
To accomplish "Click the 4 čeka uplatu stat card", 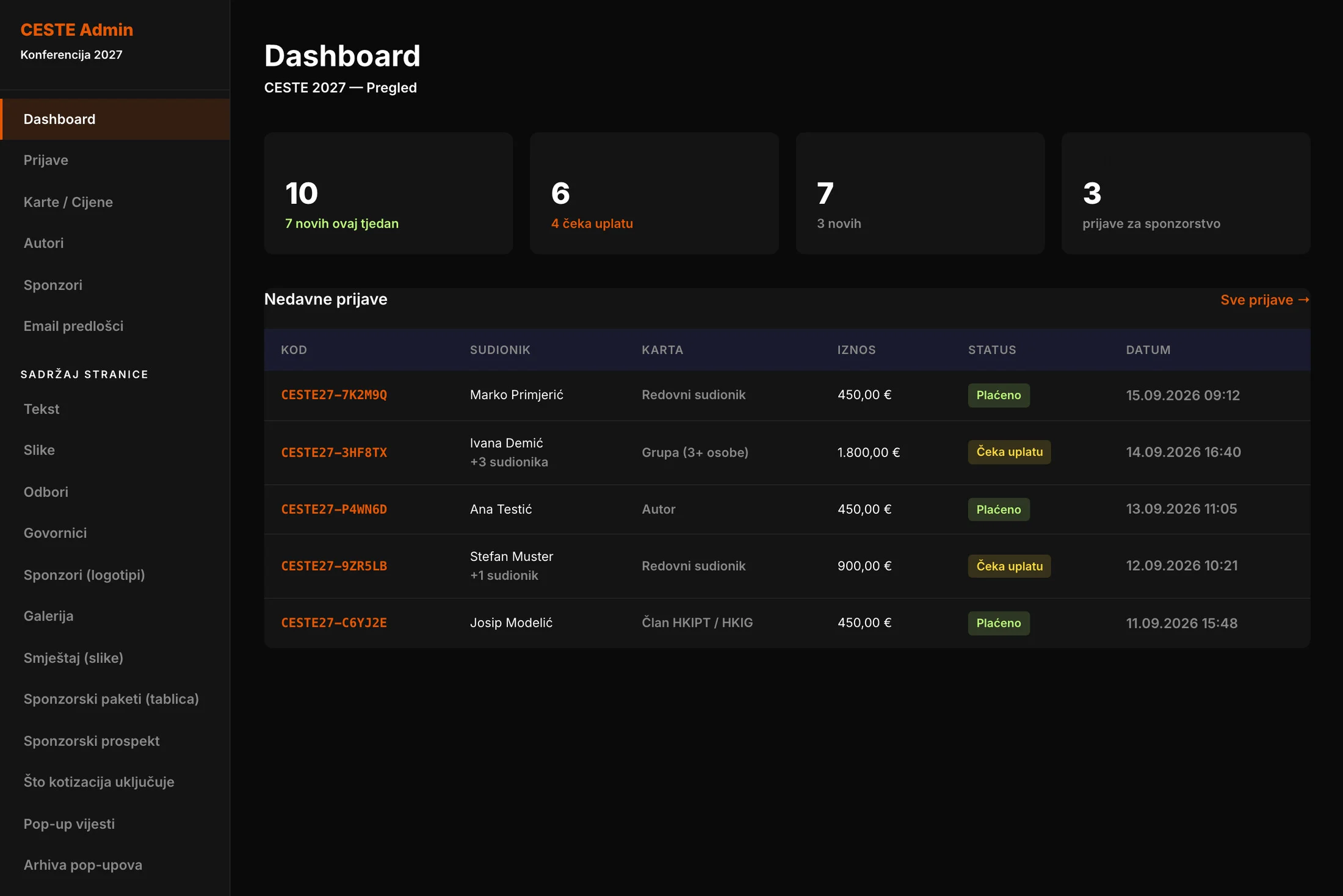I will coord(654,193).
